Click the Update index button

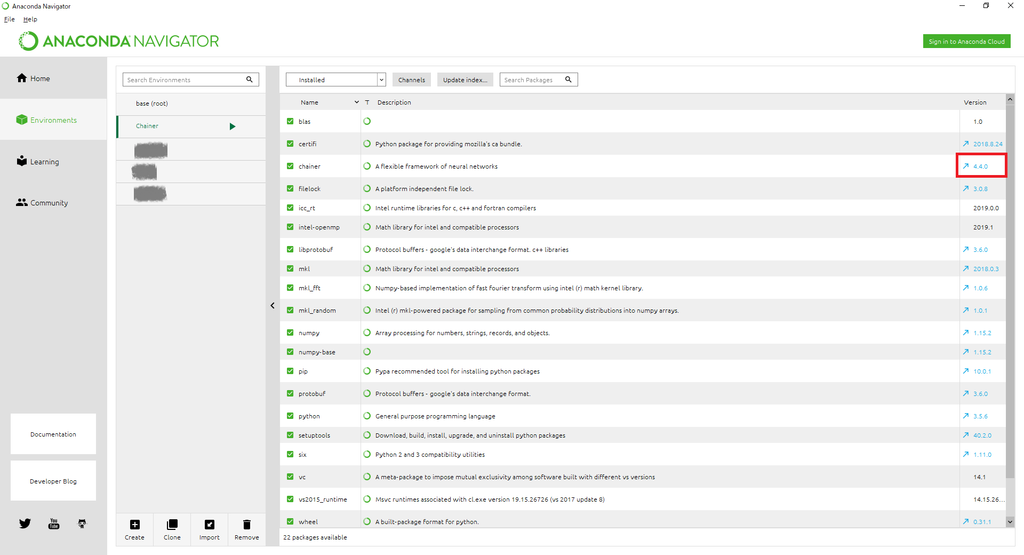[x=465, y=80]
